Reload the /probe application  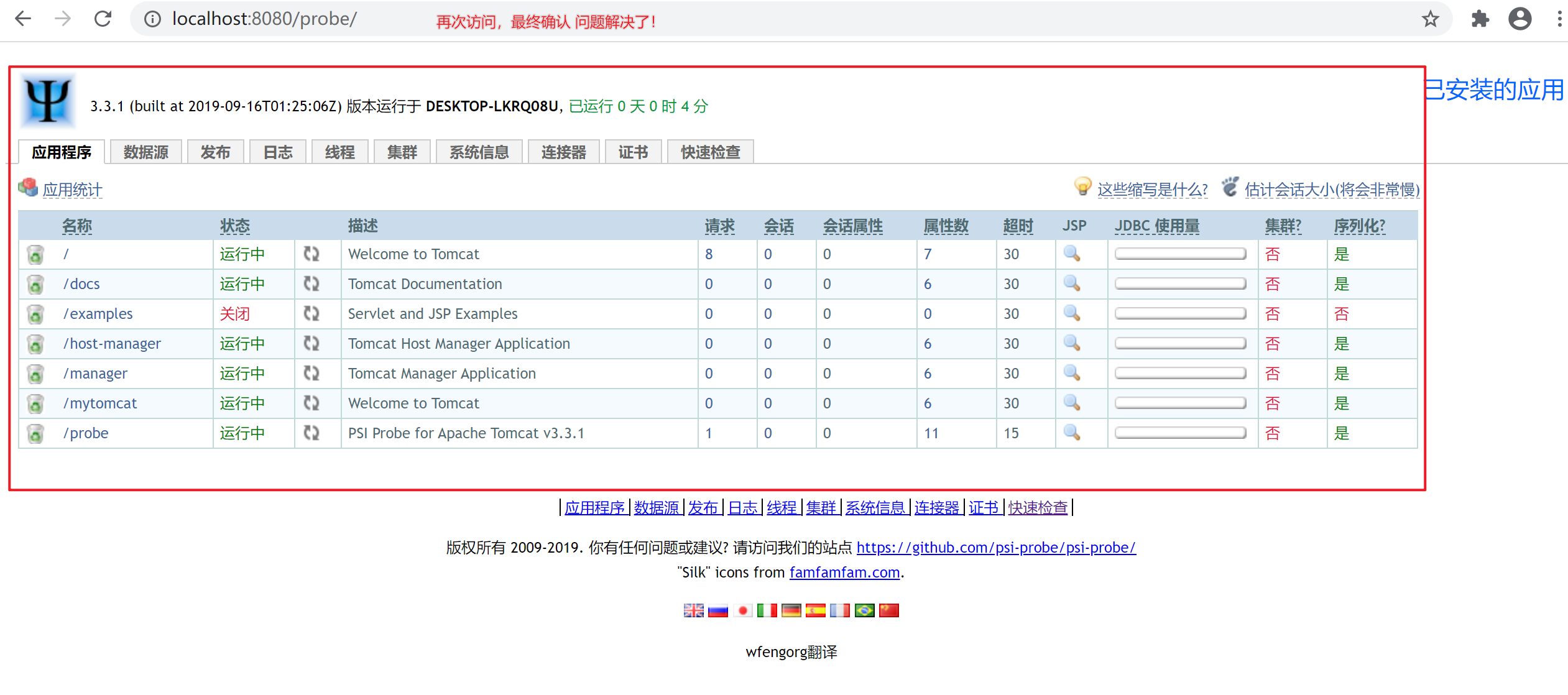click(x=311, y=433)
